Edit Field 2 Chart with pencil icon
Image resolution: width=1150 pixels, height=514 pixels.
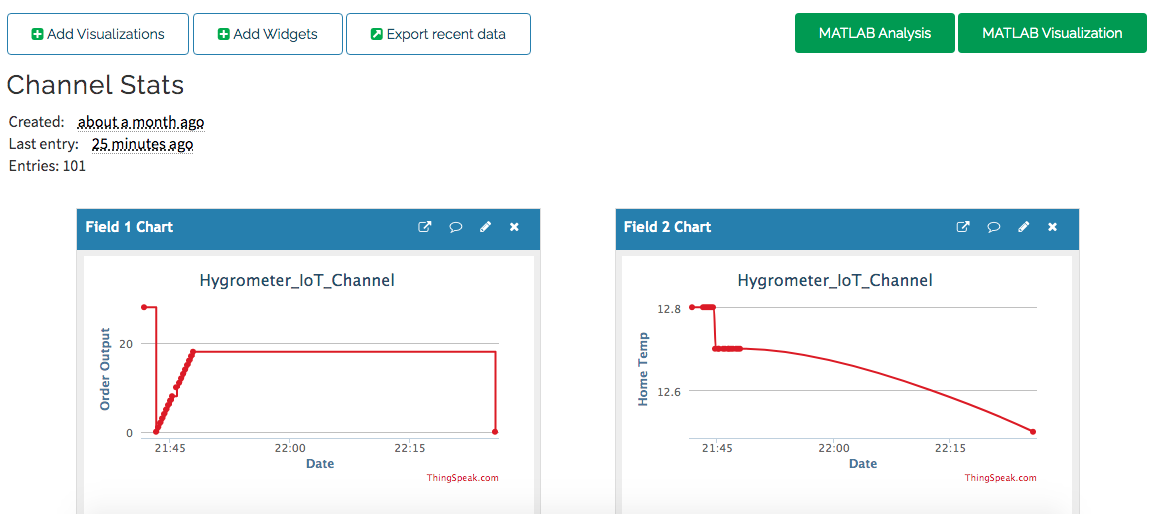tap(1023, 227)
